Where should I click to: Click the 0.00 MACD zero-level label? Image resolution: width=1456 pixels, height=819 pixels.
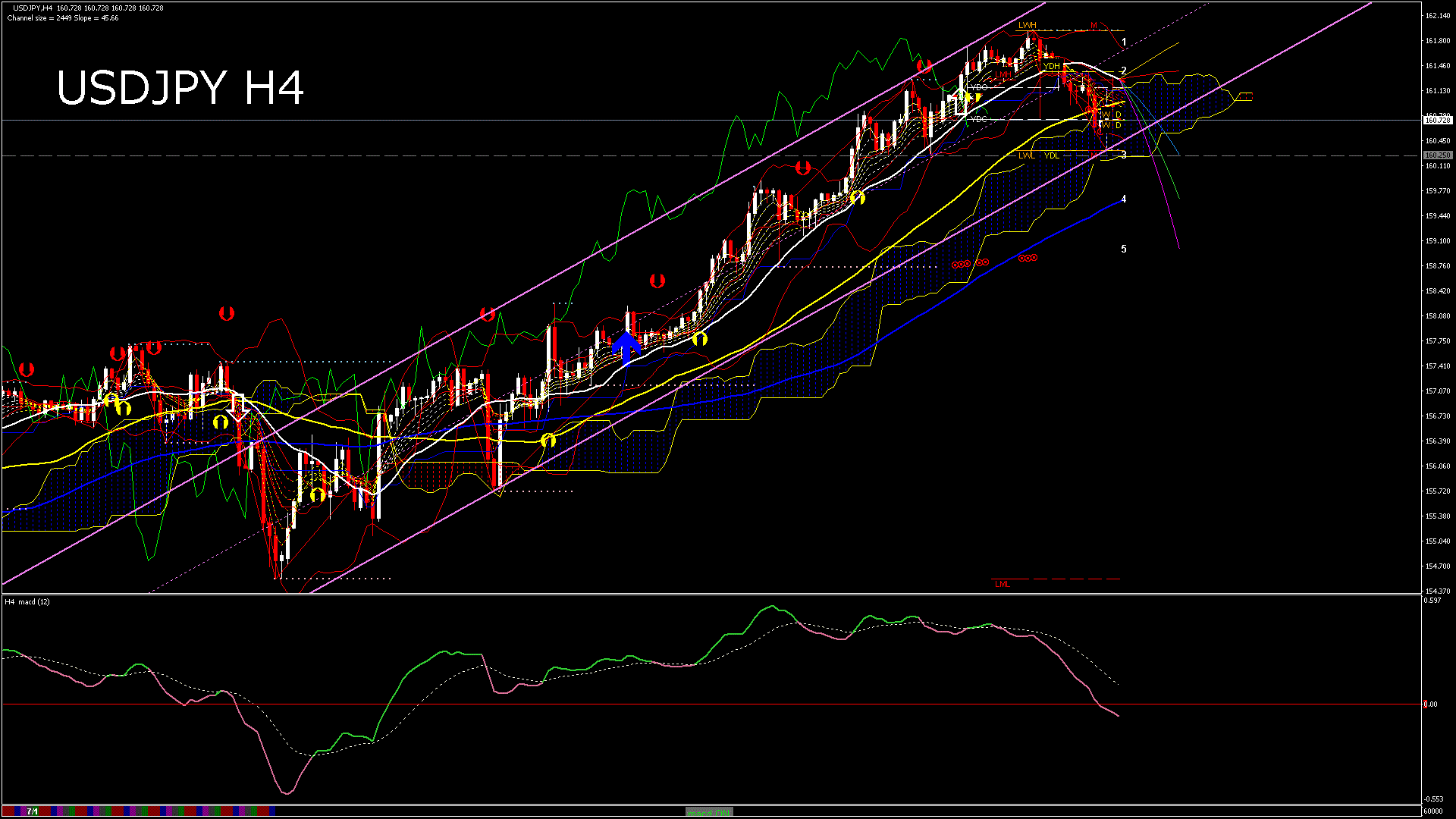coord(1430,704)
